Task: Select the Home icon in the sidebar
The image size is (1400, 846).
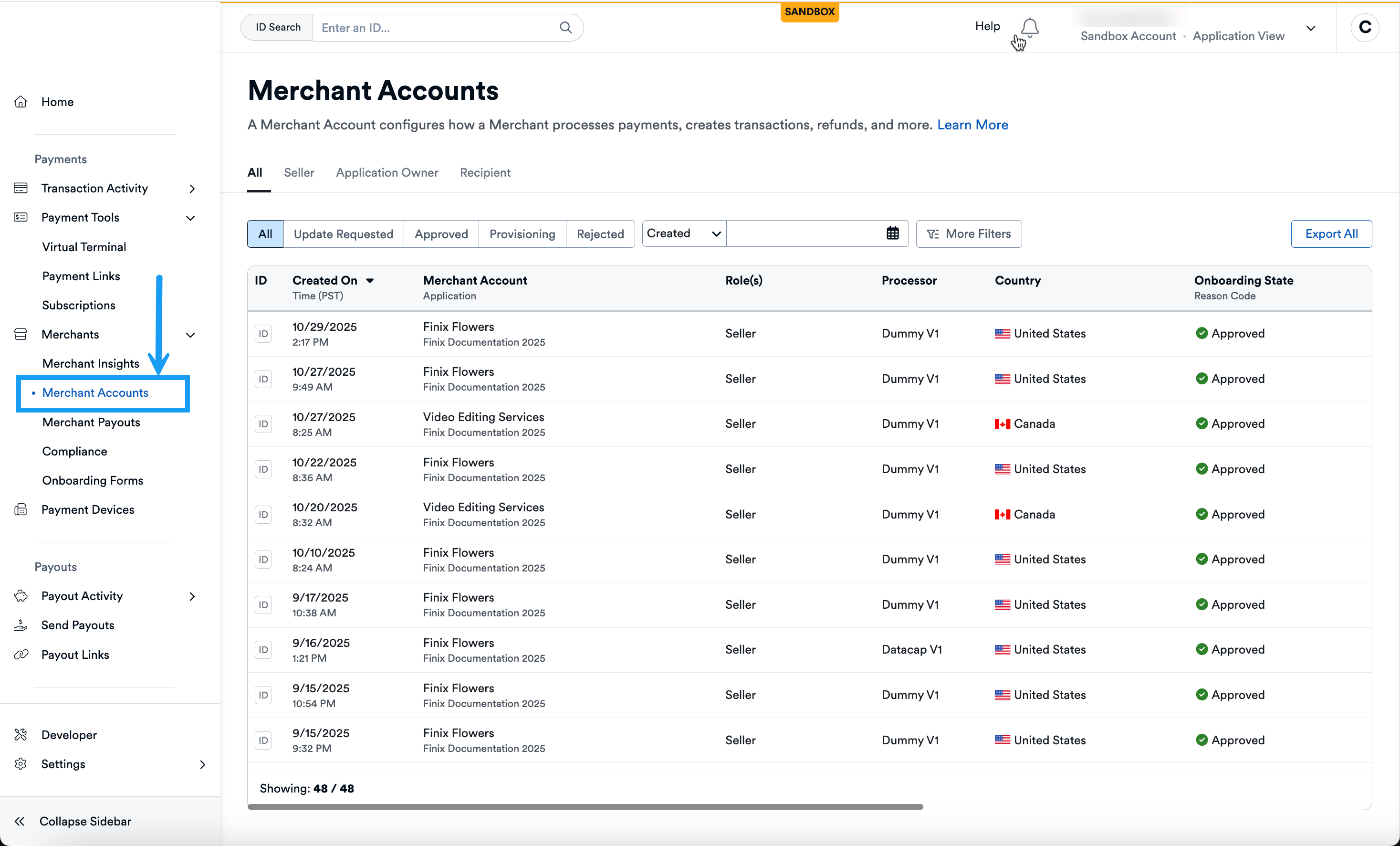Action: pyautogui.click(x=21, y=101)
